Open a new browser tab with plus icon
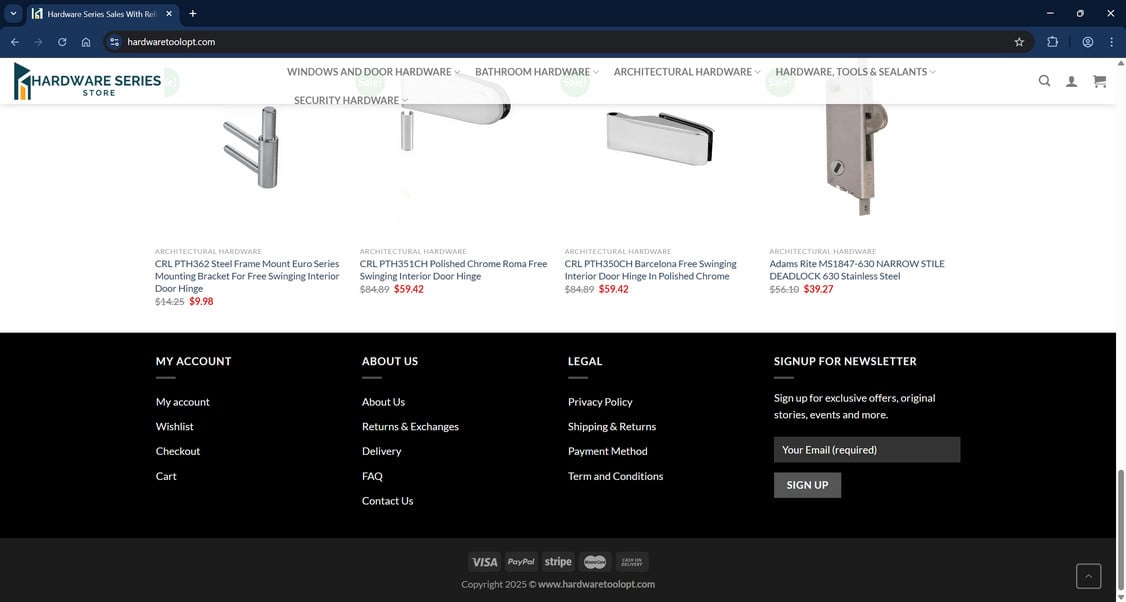1126x602 pixels. click(192, 14)
